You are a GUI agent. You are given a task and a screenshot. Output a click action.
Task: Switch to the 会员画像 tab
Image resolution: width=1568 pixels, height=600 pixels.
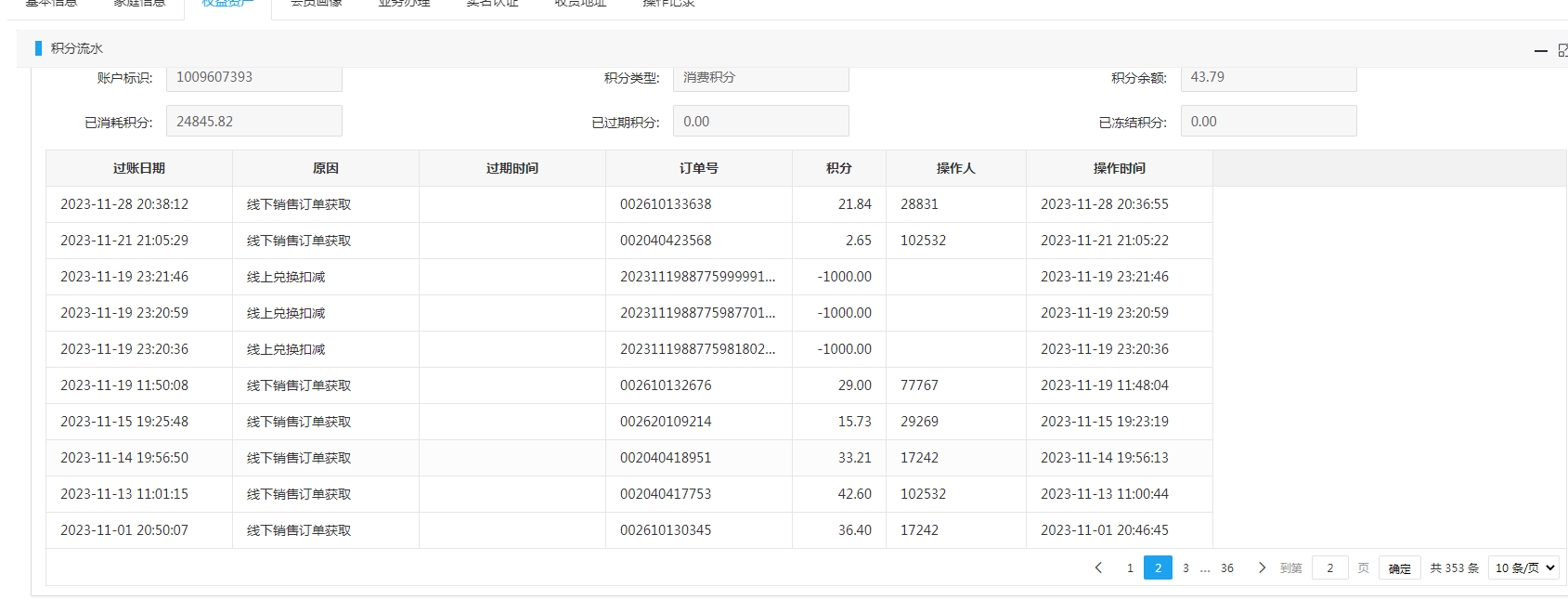click(x=317, y=5)
